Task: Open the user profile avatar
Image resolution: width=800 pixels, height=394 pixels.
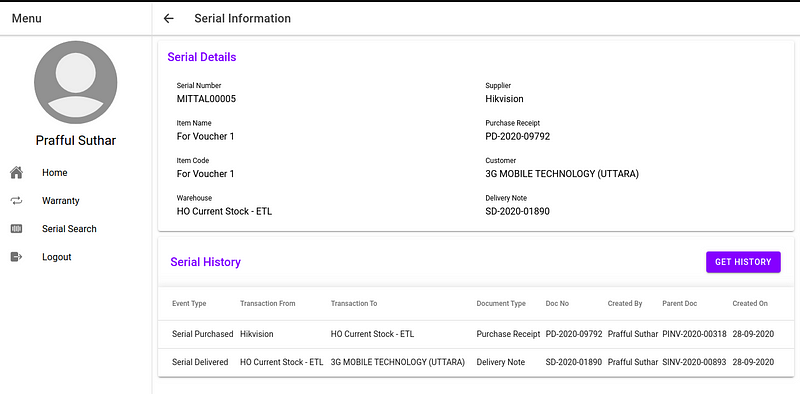Action: coord(76,82)
